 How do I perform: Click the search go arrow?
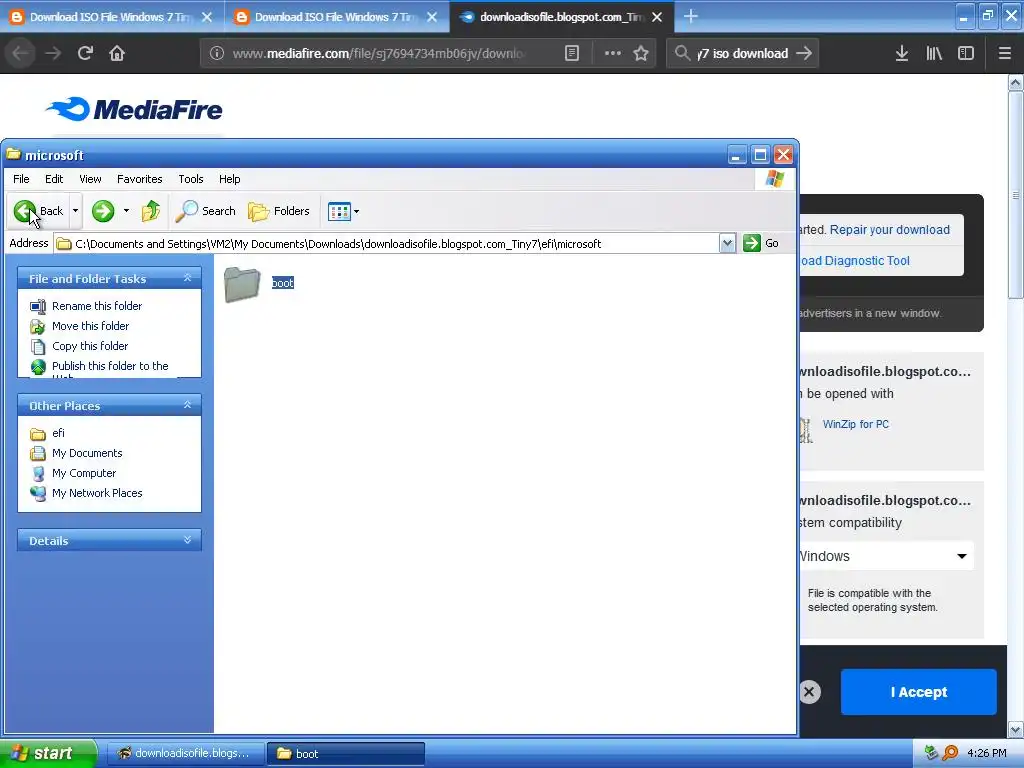coord(805,53)
